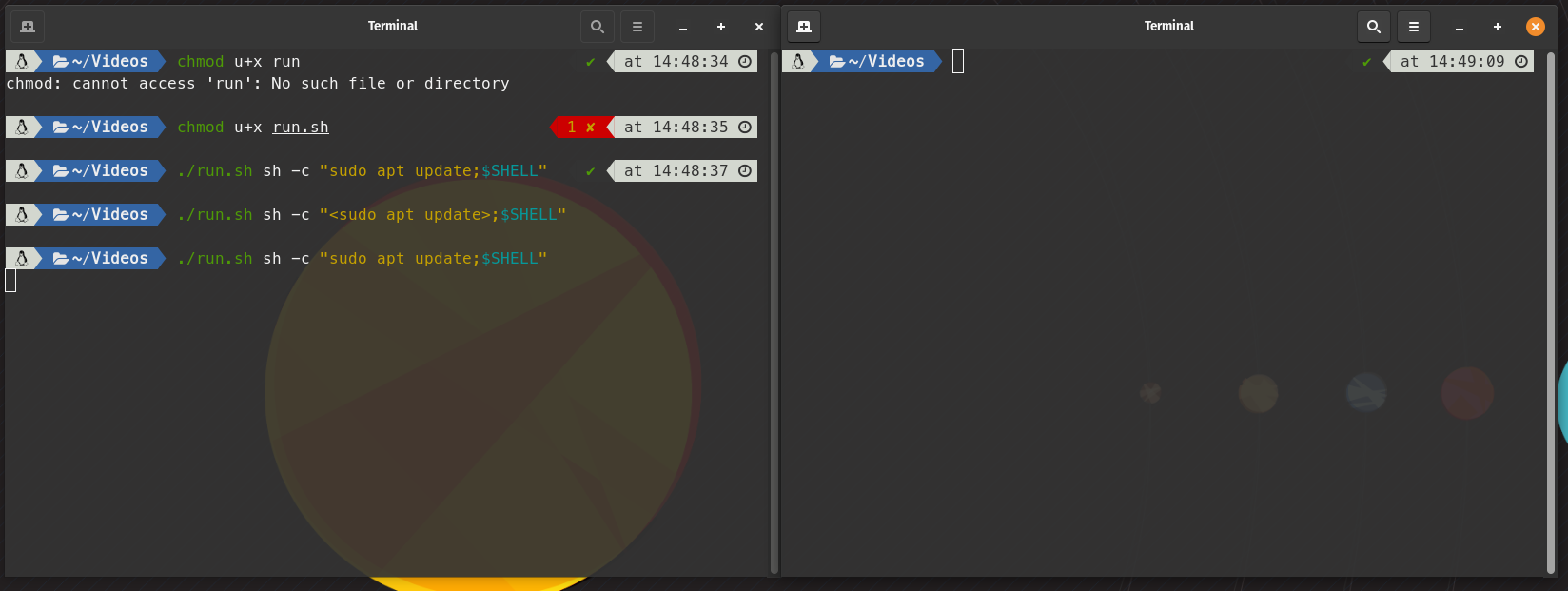Click penguin icon in right Terminal prompt
Viewport: 1568px width, 591px height.
tap(798, 62)
